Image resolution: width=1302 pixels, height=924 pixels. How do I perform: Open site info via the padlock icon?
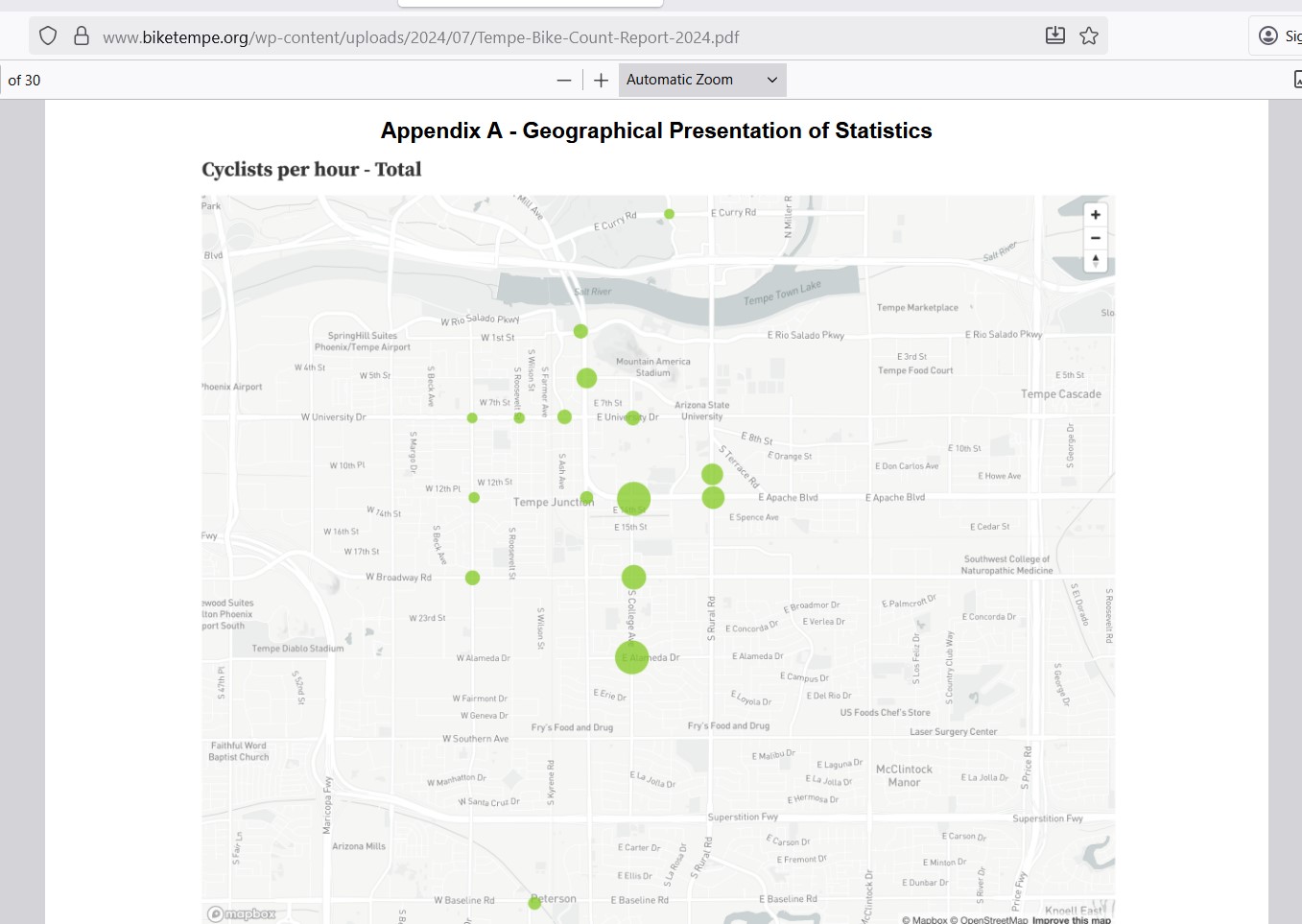[82, 36]
